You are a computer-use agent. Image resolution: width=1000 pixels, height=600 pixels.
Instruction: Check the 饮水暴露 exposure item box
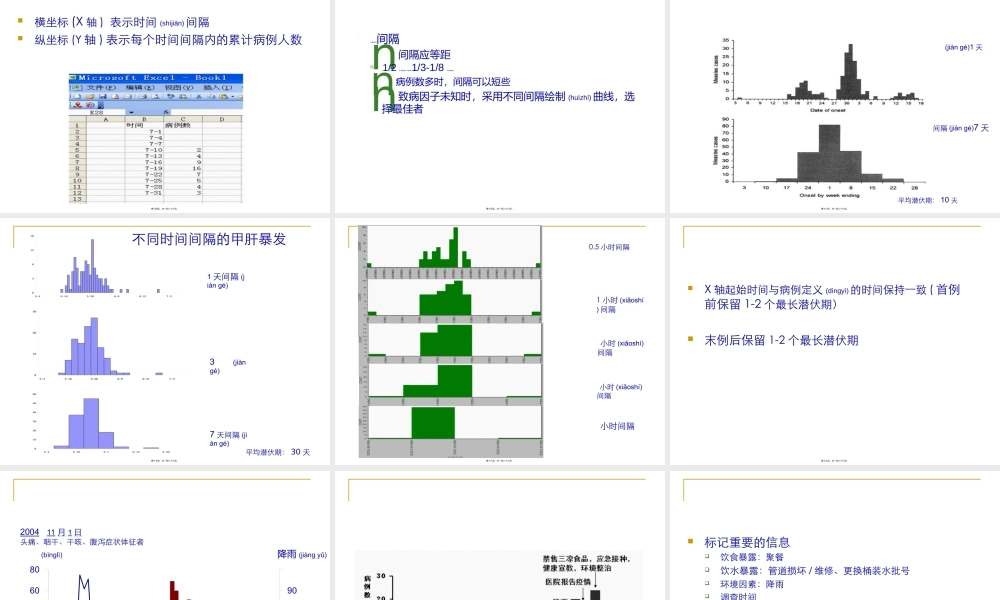coord(707,570)
